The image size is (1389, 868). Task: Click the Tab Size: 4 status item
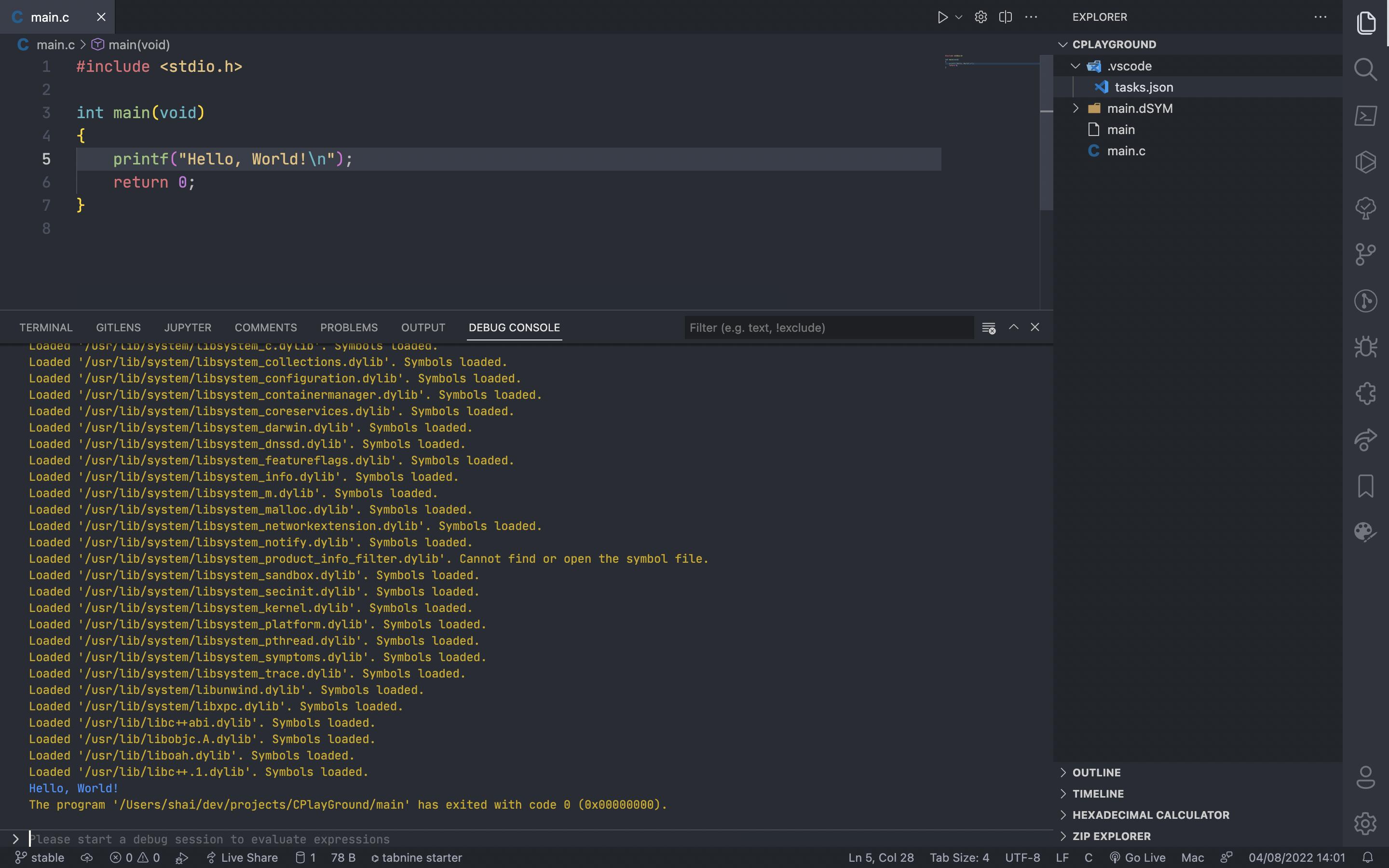pyautogui.click(x=959, y=858)
